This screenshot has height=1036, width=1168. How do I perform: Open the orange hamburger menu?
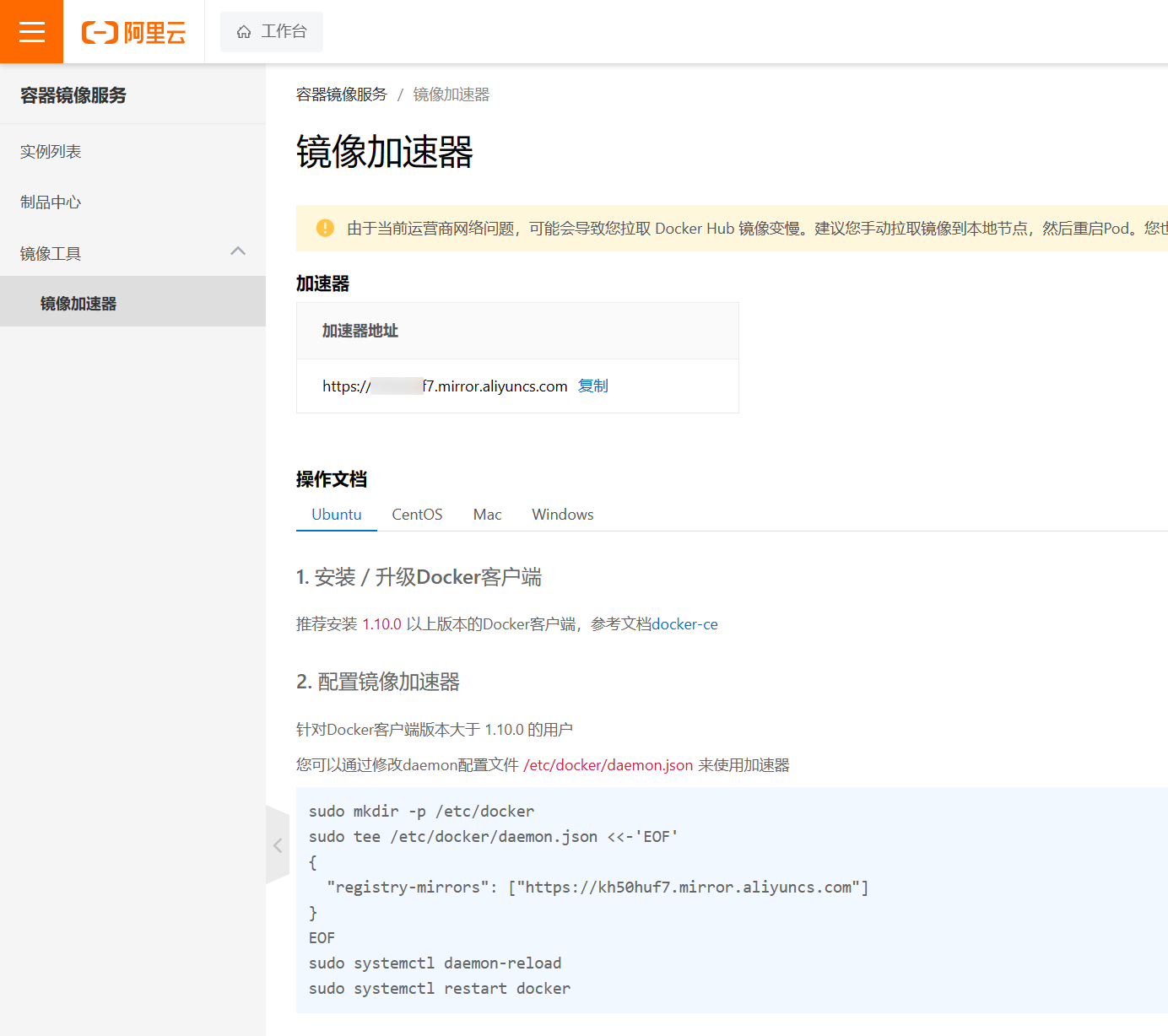click(31, 31)
